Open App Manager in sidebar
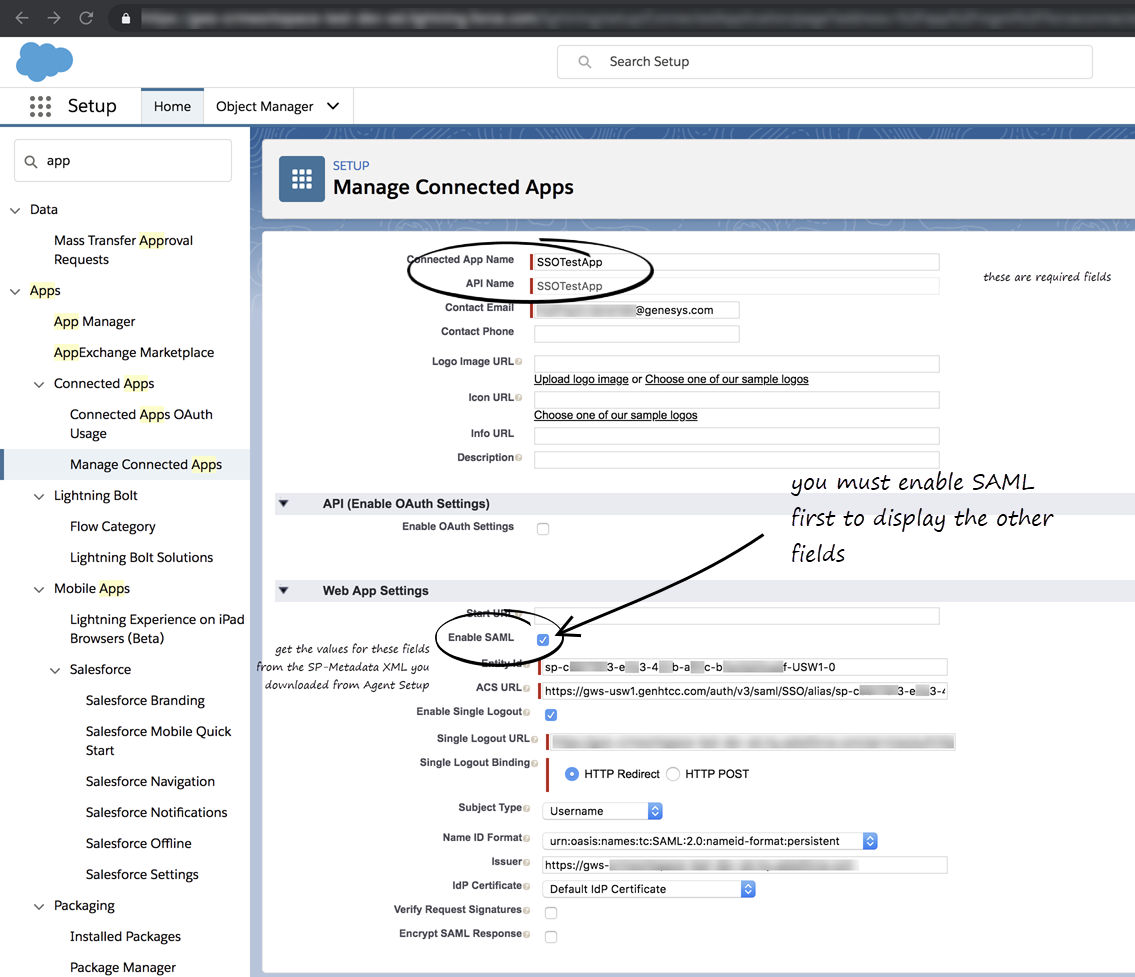Viewport: 1135px width, 977px height. point(95,321)
